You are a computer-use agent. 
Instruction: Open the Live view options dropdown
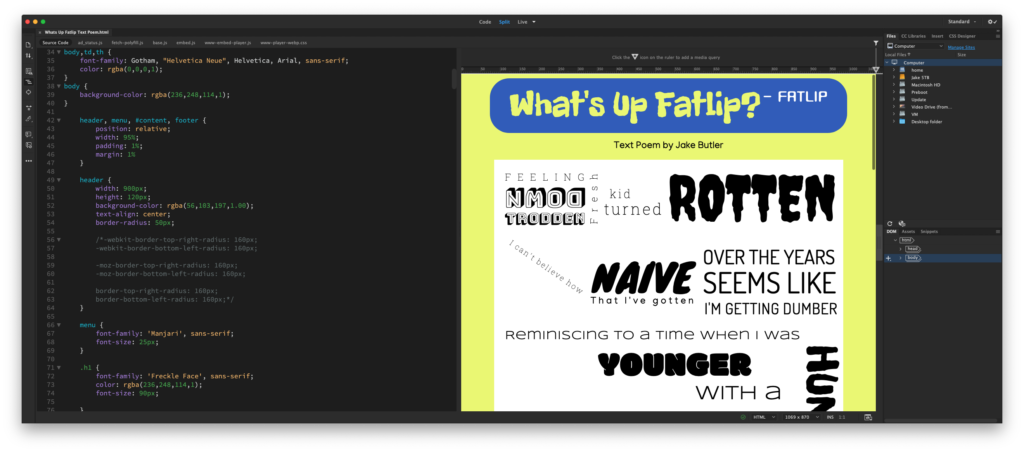pyautogui.click(x=534, y=21)
